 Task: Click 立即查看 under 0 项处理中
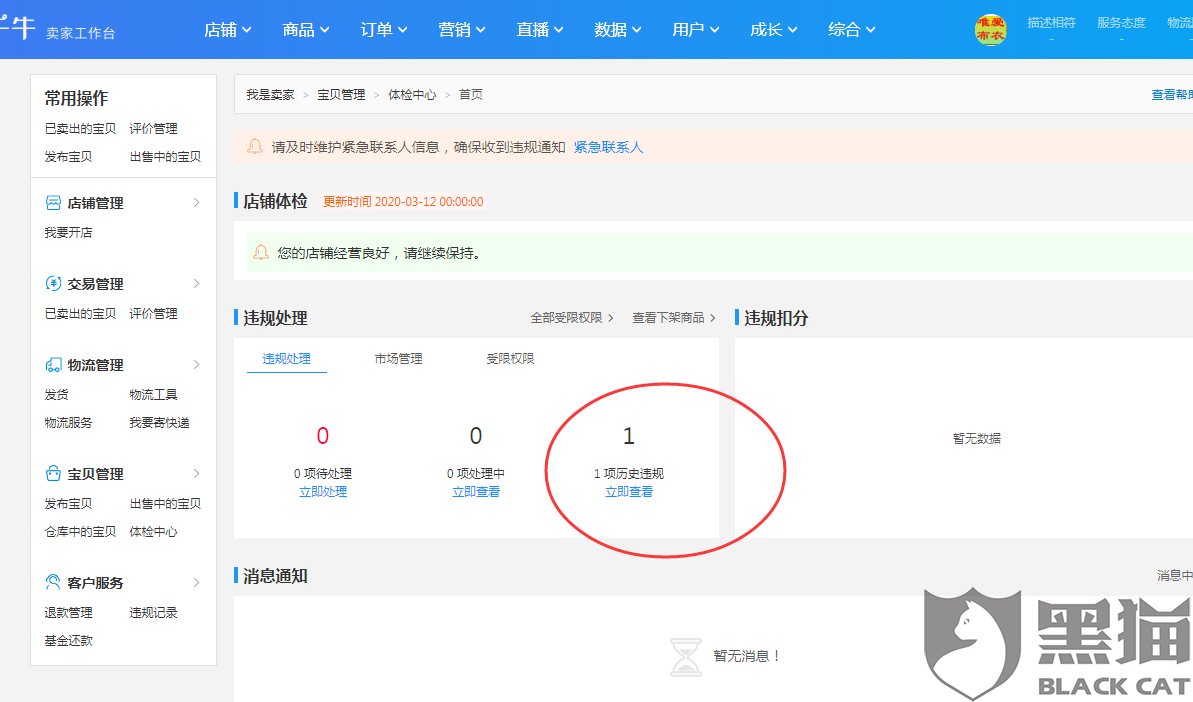point(476,492)
